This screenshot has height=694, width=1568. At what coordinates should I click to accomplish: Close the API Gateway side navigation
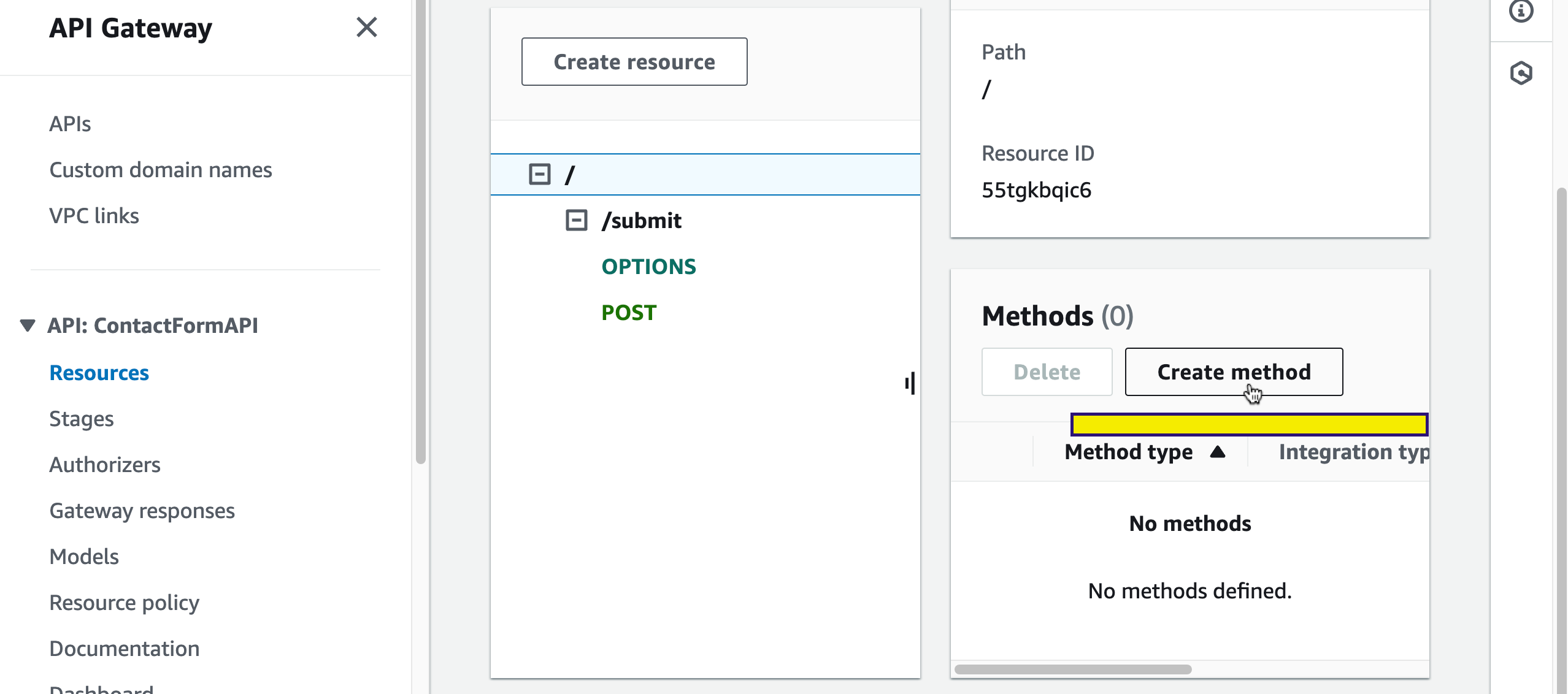click(x=366, y=28)
